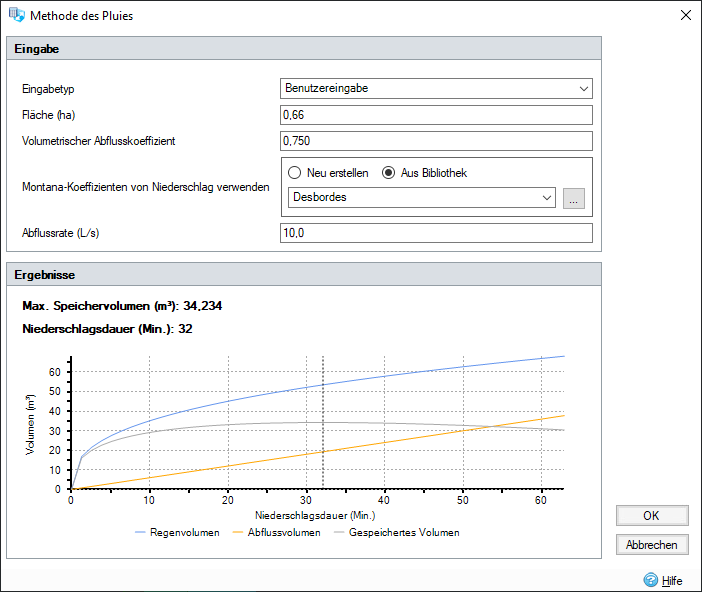Click the Methode des Pluies title icon
The height and width of the screenshot is (592, 702).
click(x=17, y=15)
